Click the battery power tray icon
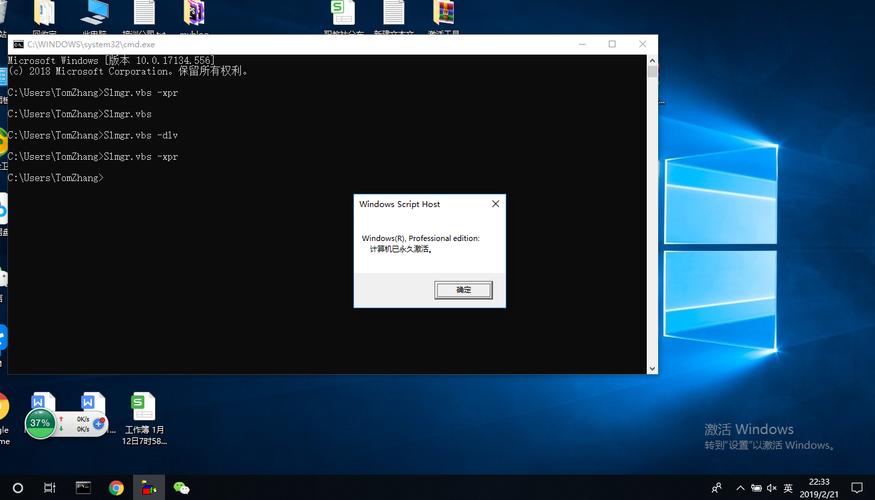This screenshot has height=500, width=875. click(756, 488)
